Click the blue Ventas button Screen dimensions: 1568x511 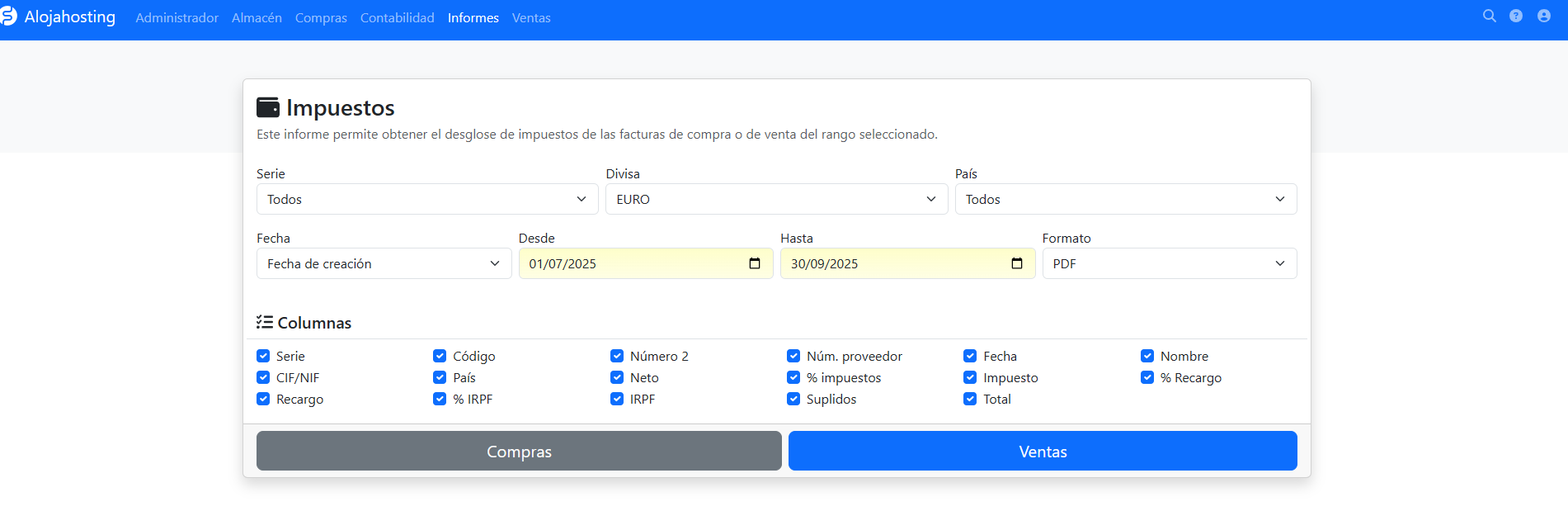[x=1043, y=451]
